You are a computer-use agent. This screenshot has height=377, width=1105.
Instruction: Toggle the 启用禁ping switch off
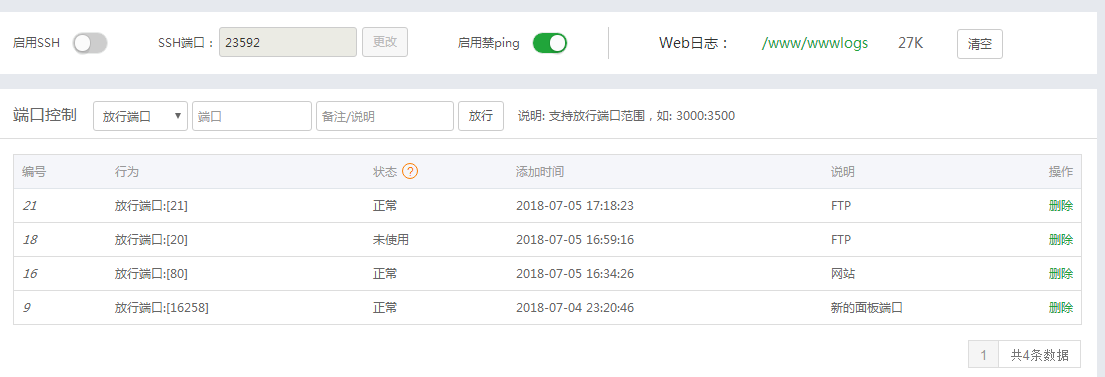(550, 43)
